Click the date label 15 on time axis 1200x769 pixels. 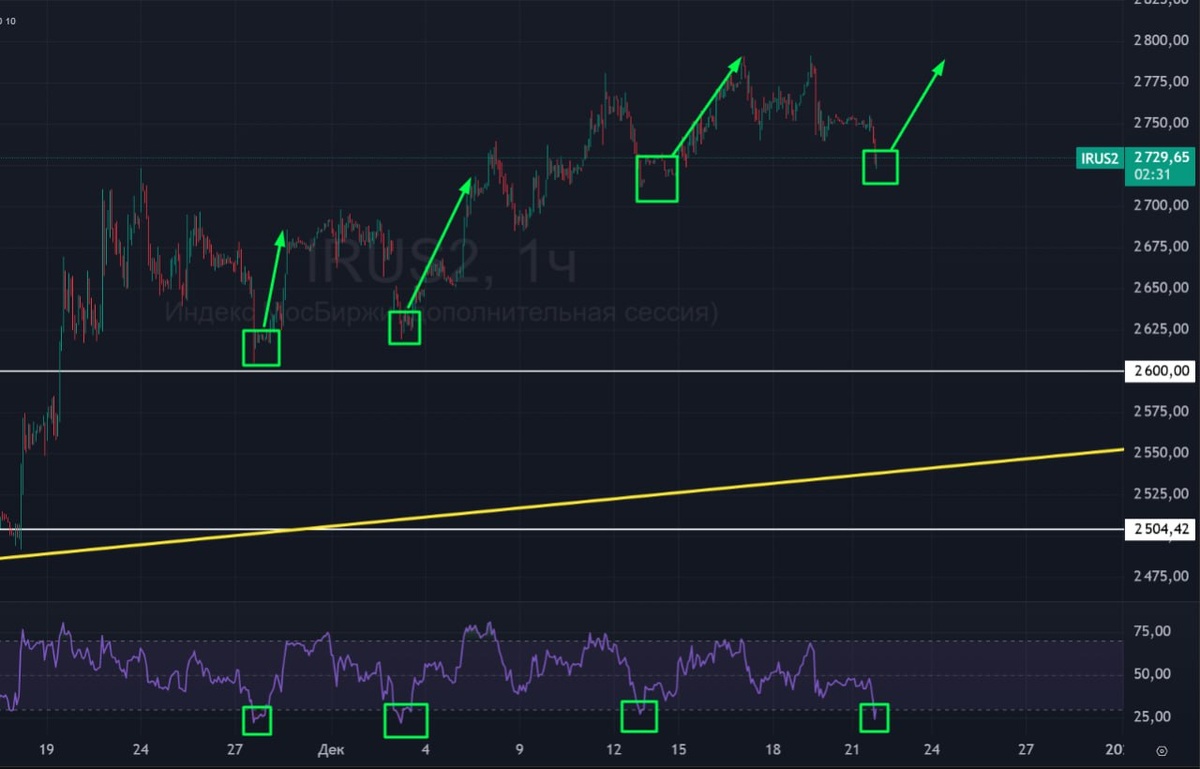tap(679, 748)
